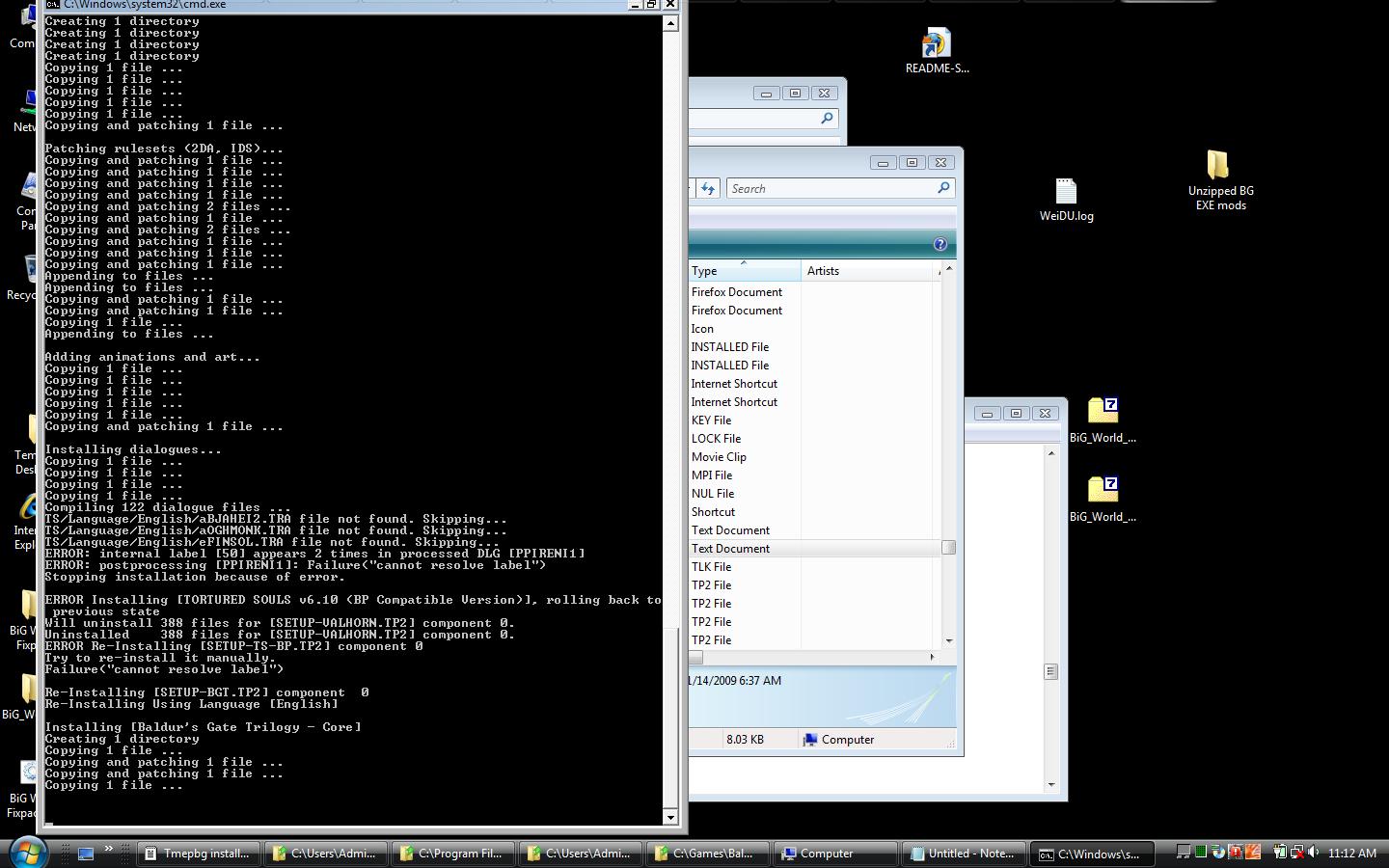1389x868 pixels.
Task: Switch to the Computer taskbar button
Action: (833, 854)
